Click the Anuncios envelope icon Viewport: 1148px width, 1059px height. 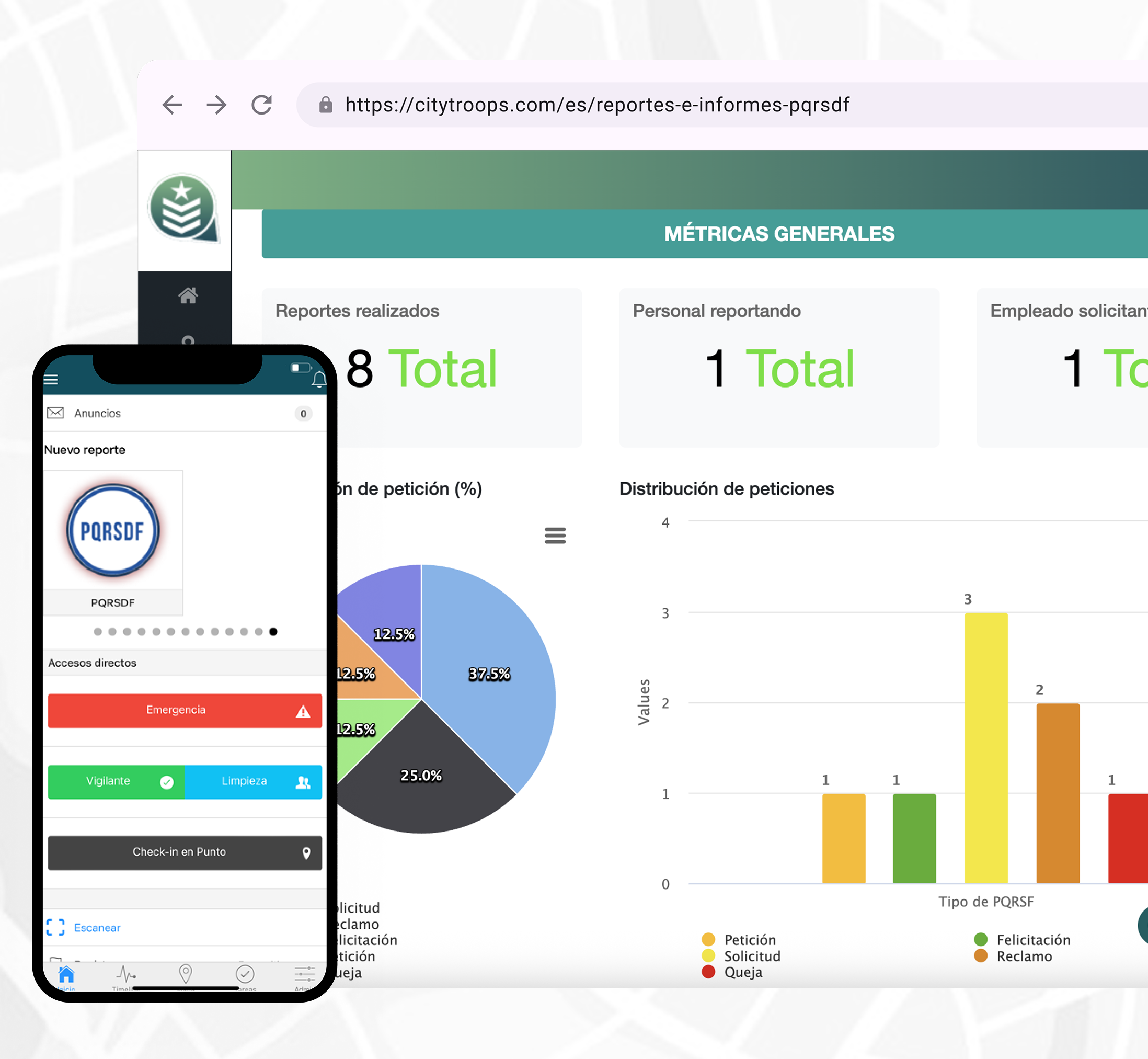coord(55,413)
